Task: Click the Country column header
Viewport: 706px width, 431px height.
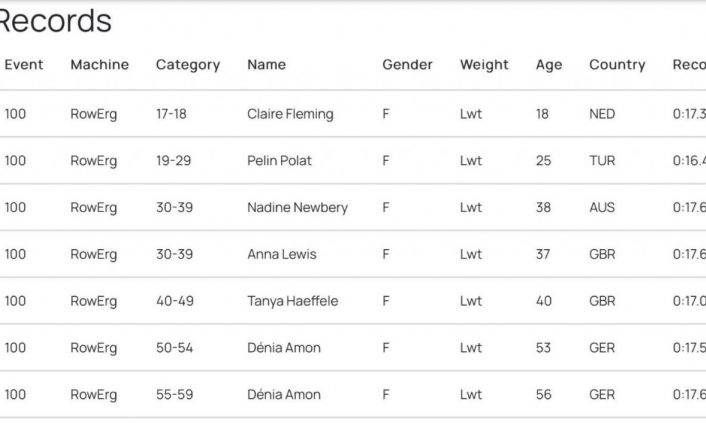Action: (x=617, y=65)
